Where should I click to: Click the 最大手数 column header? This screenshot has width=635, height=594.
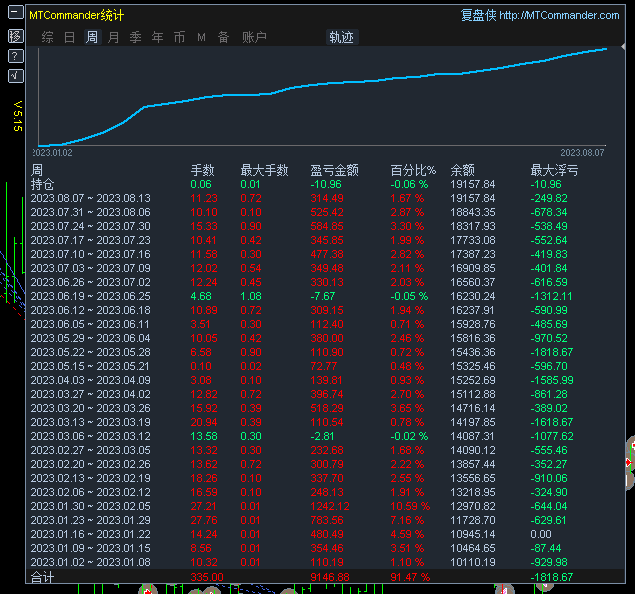[264, 170]
